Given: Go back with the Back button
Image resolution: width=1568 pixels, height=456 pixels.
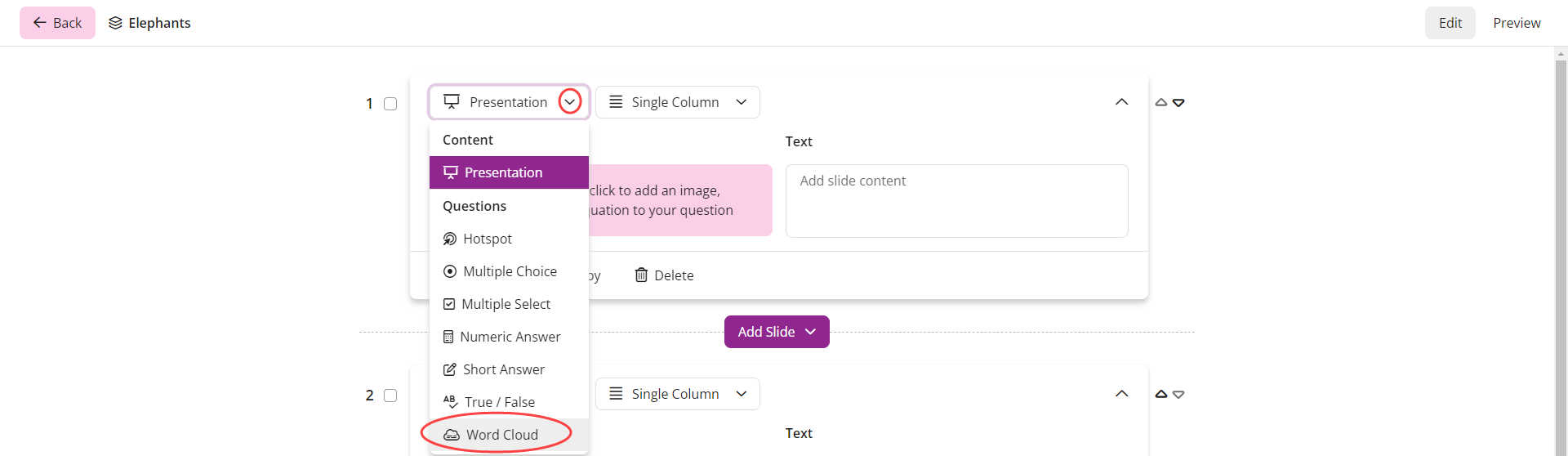Looking at the screenshot, I should click(x=57, y=23).
